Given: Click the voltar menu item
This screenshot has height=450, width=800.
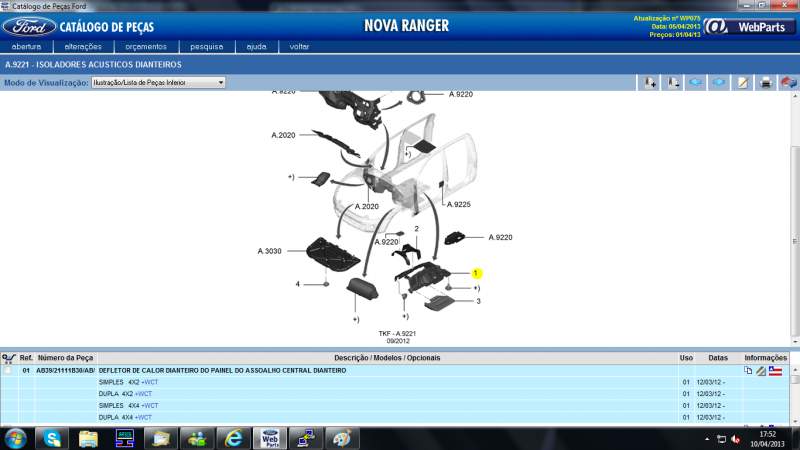Looking at the screenshot, I should [299, 46].
